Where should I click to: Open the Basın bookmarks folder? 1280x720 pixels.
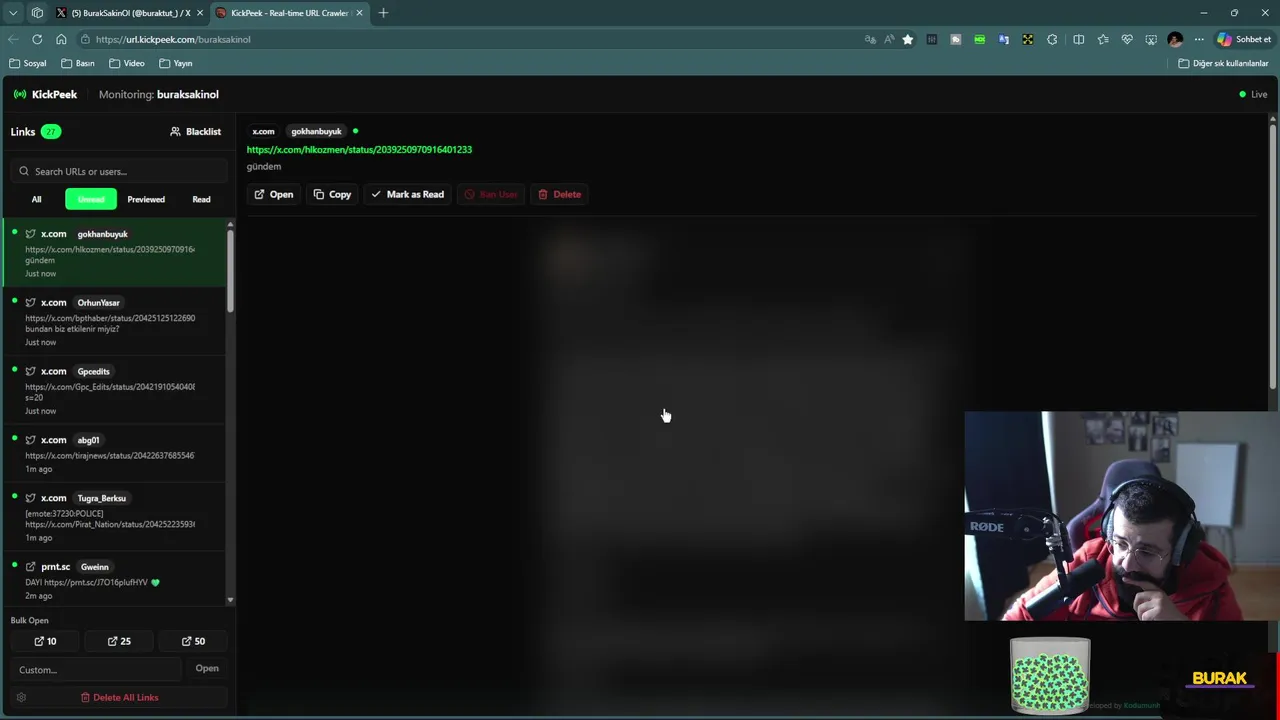pyautogui.click(x=78, y=63)
